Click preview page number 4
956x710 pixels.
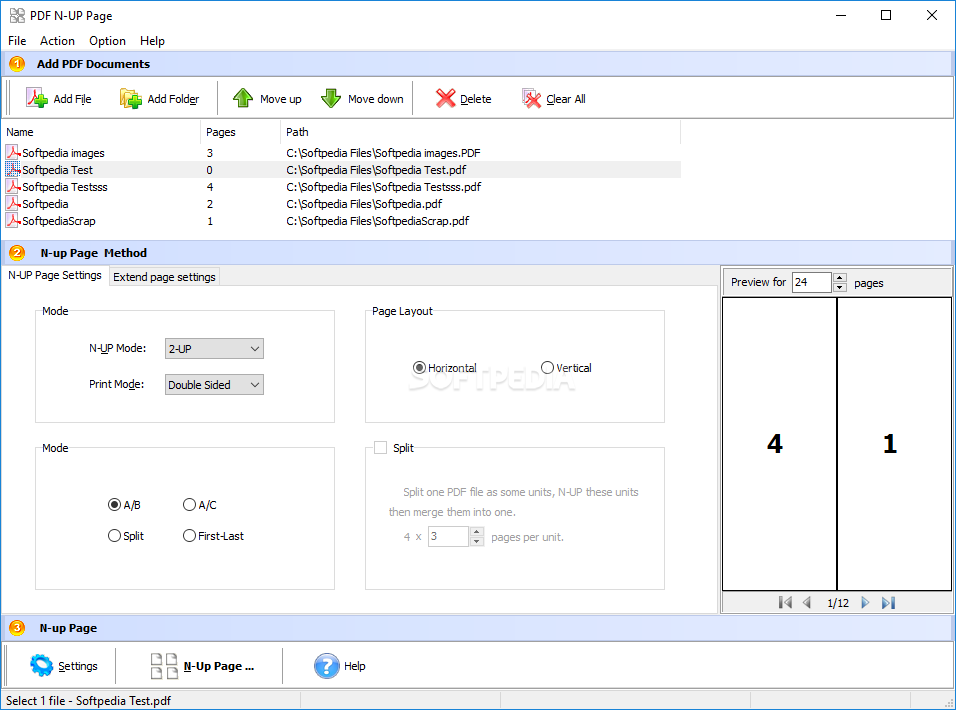point(775,443)
